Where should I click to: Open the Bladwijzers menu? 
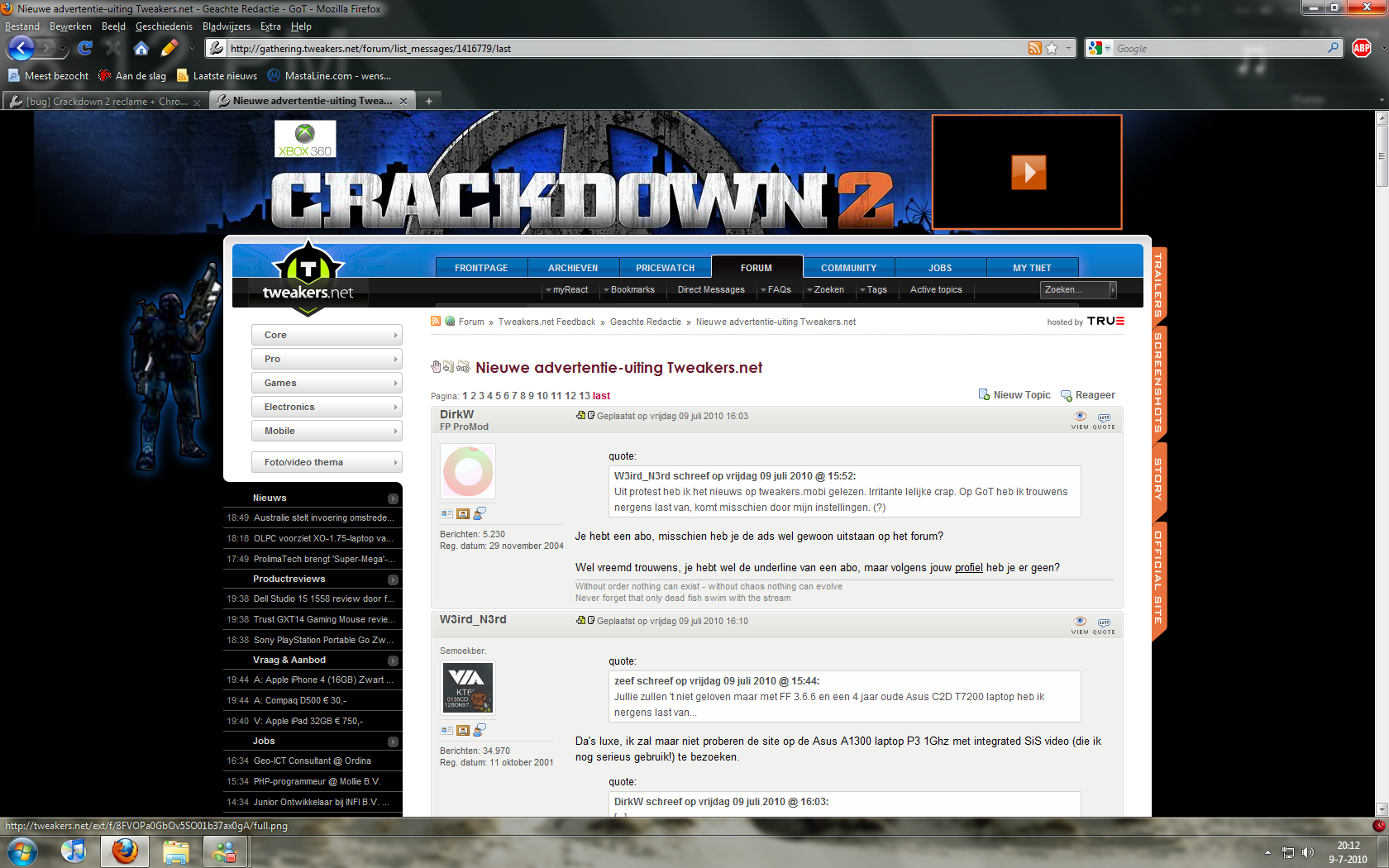click(x=226, y=26)
